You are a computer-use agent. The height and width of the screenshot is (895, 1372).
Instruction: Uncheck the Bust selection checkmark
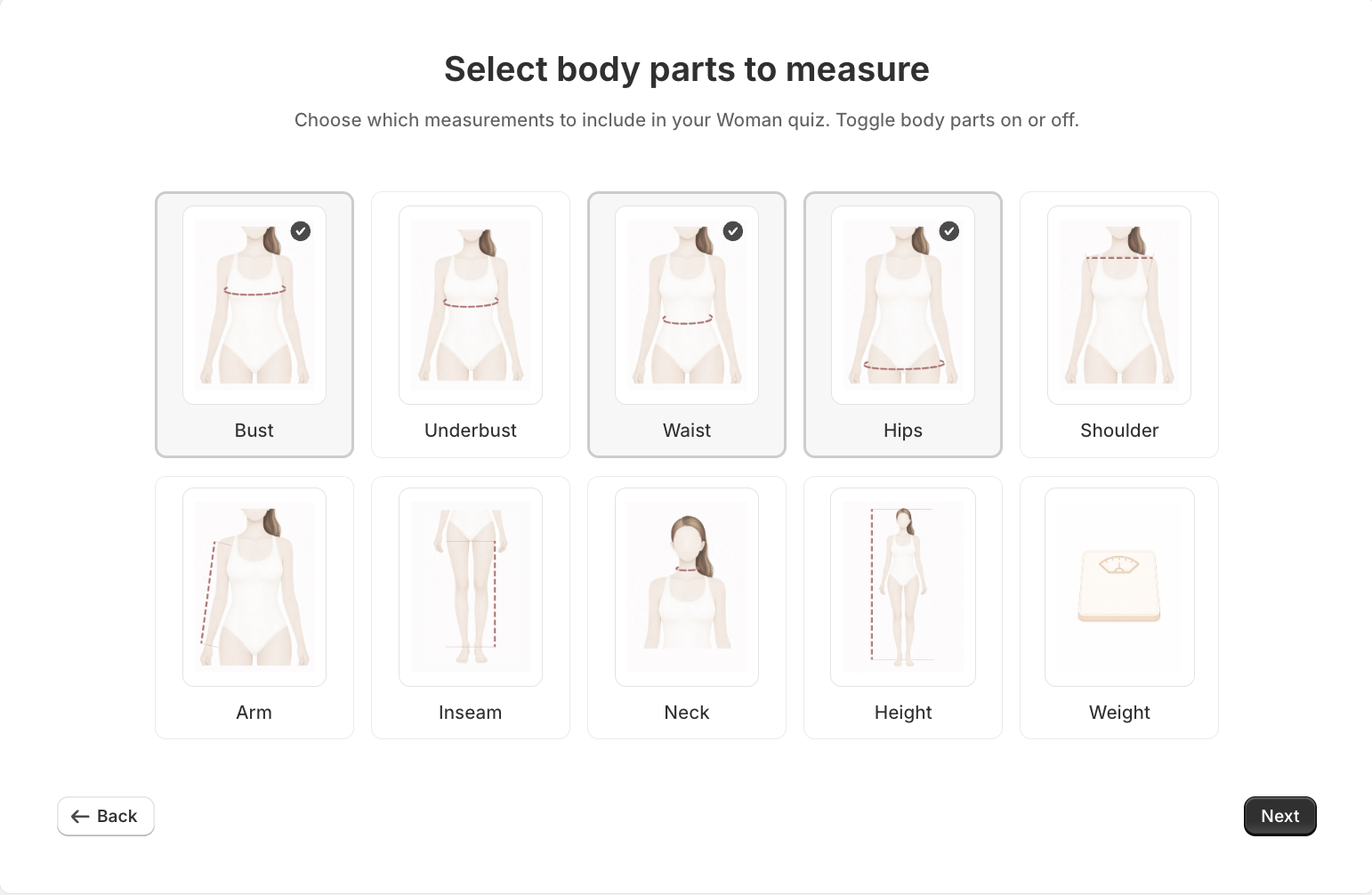[300, 231]
